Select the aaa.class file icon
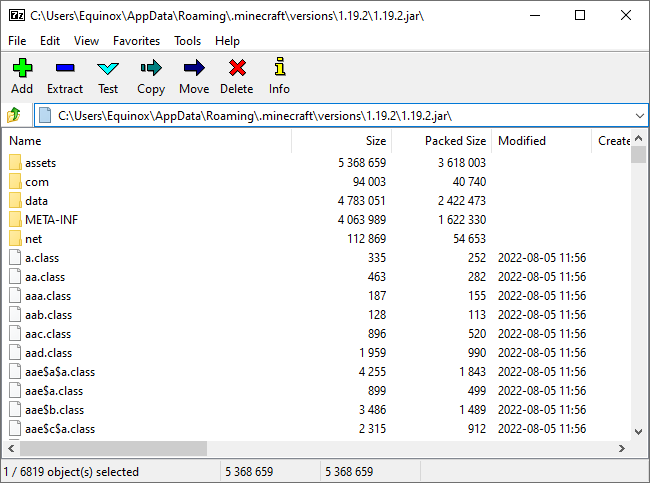 [x=15, y=296]
